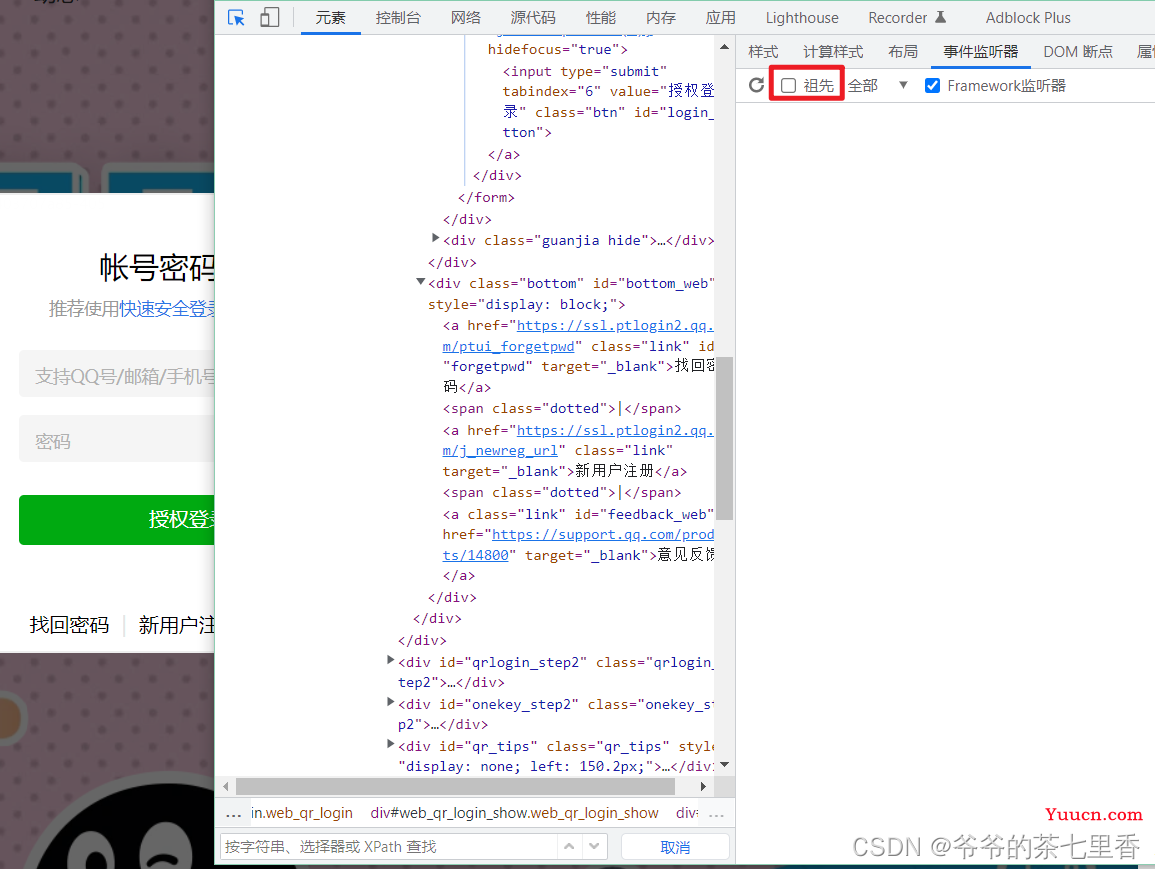Click the 找回密码 link on the page
The width and height of the screenshot is (1155, 869).
[x=69, y=625]
